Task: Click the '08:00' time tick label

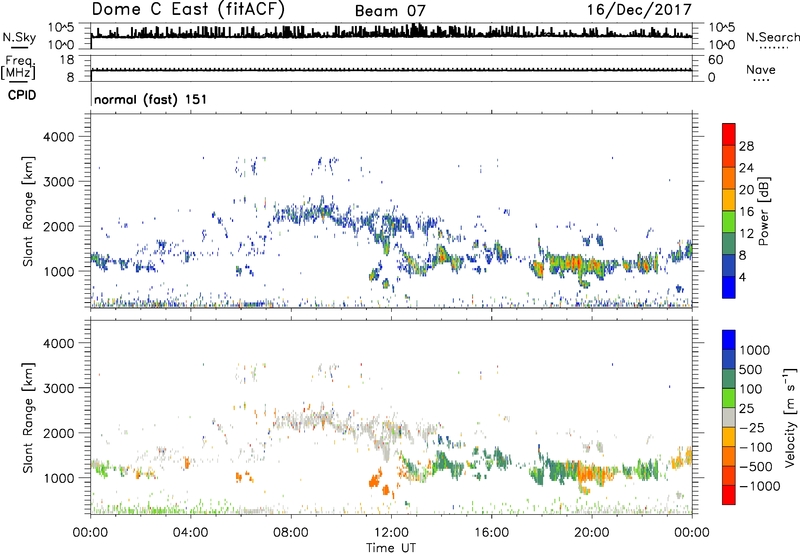Action: [x=290, y=533]
